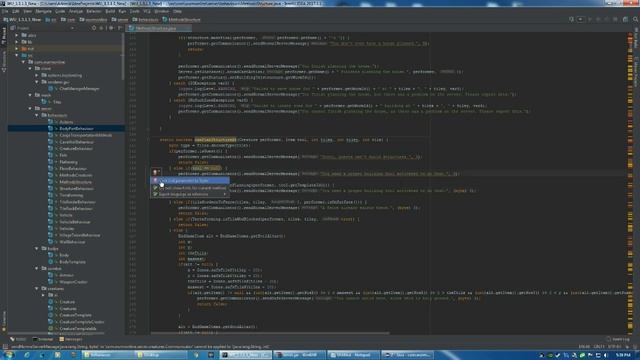Image resolution: width=640 pixels, height=360 pixels.
Task: Click the wurmonline breadcrumb in the navigation bar
Action: coord(93,19)
